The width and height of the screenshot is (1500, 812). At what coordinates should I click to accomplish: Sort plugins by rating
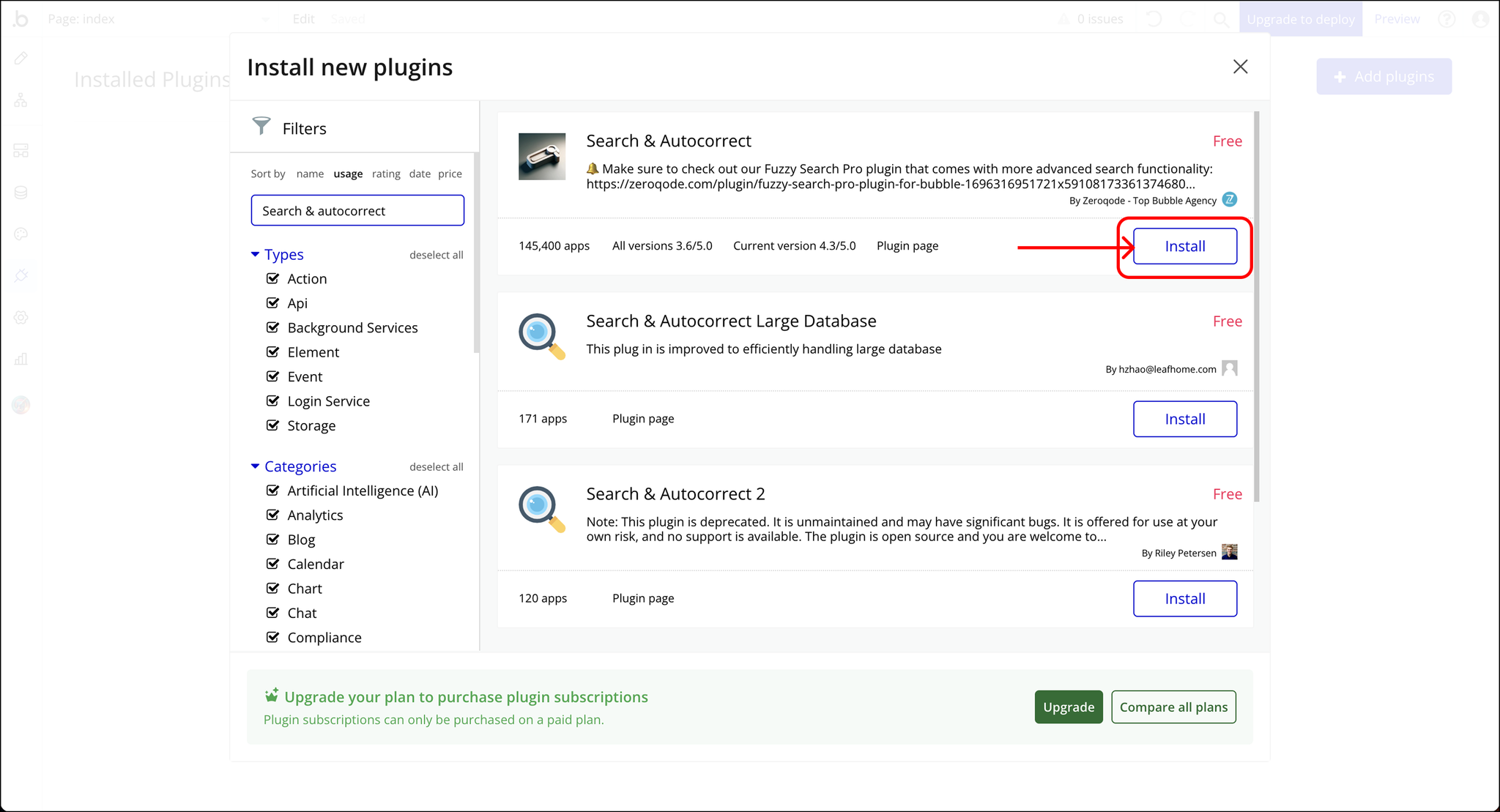386,174
